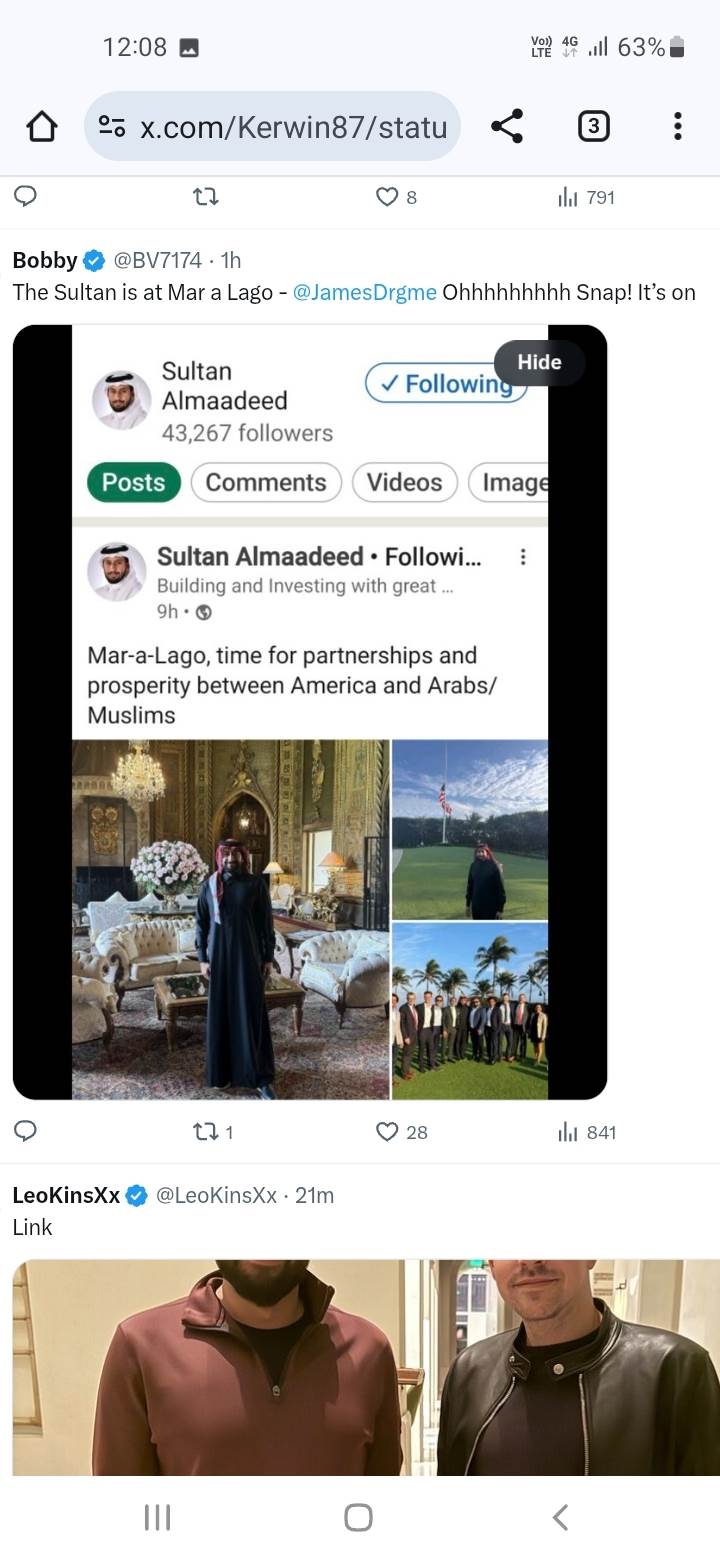Open LeoKinsXx profile from post header

pyautogui.click(x=66, y=1195)
